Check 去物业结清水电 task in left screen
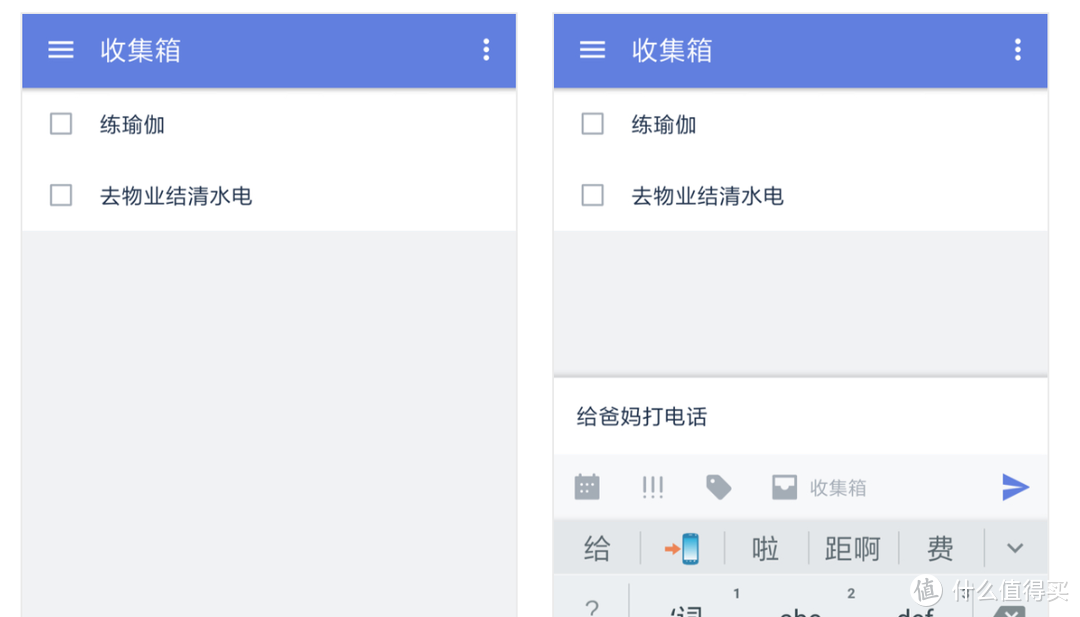The width and height of the screenshot is (1080, 617). (x=61, y=195)
